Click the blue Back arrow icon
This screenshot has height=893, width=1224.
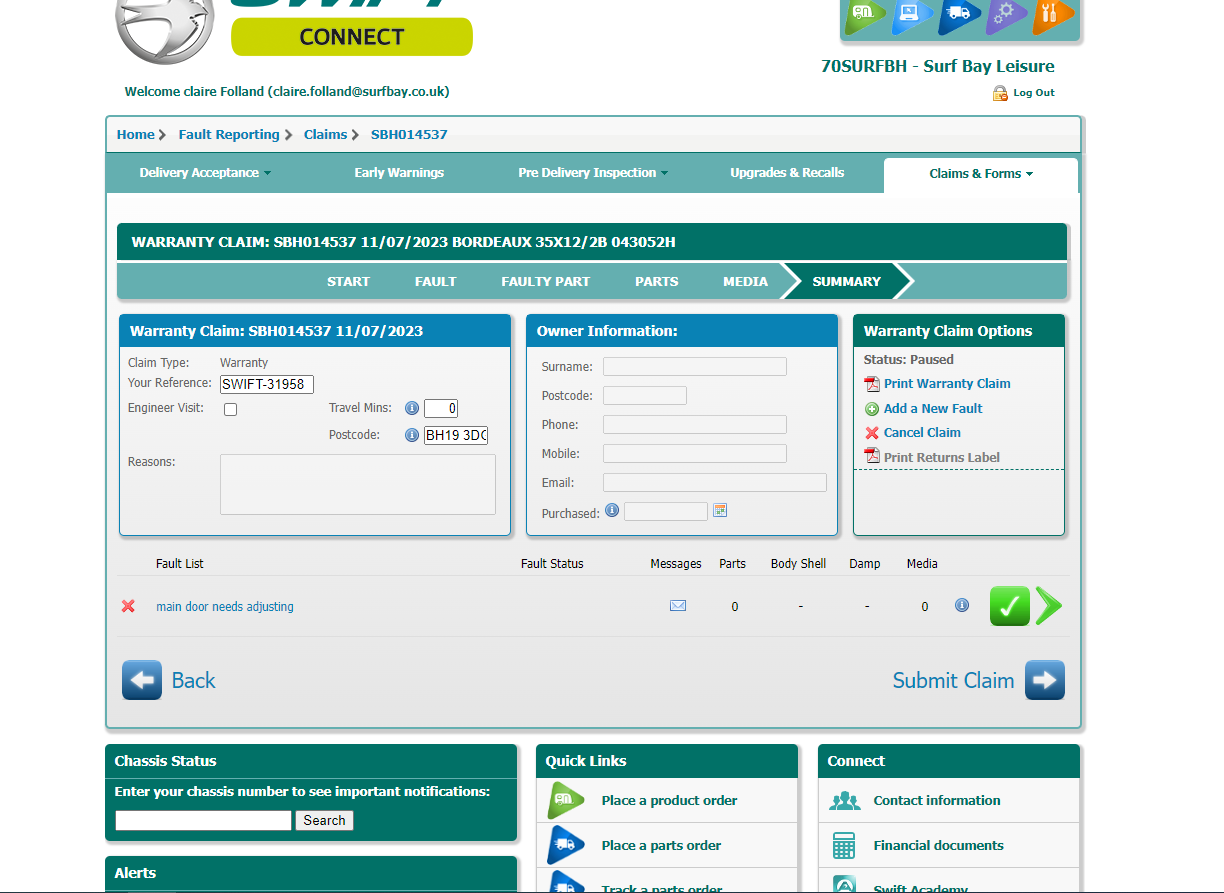tap(142, 680)
